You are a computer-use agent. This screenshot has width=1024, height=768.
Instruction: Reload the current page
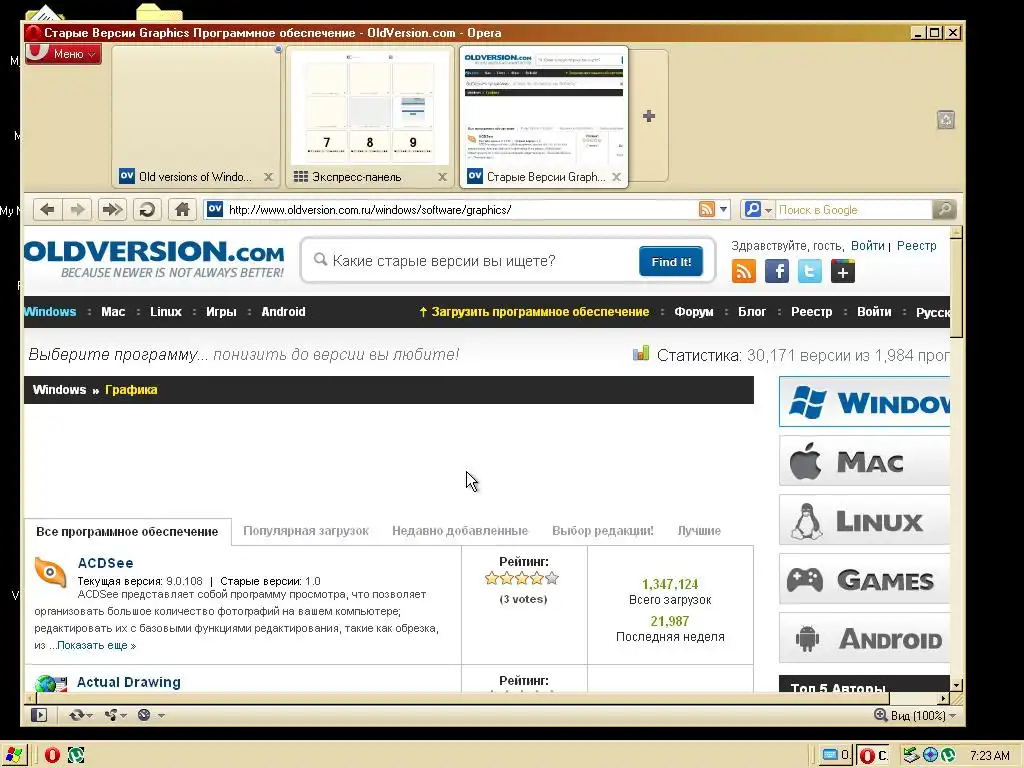coord(147,210)
